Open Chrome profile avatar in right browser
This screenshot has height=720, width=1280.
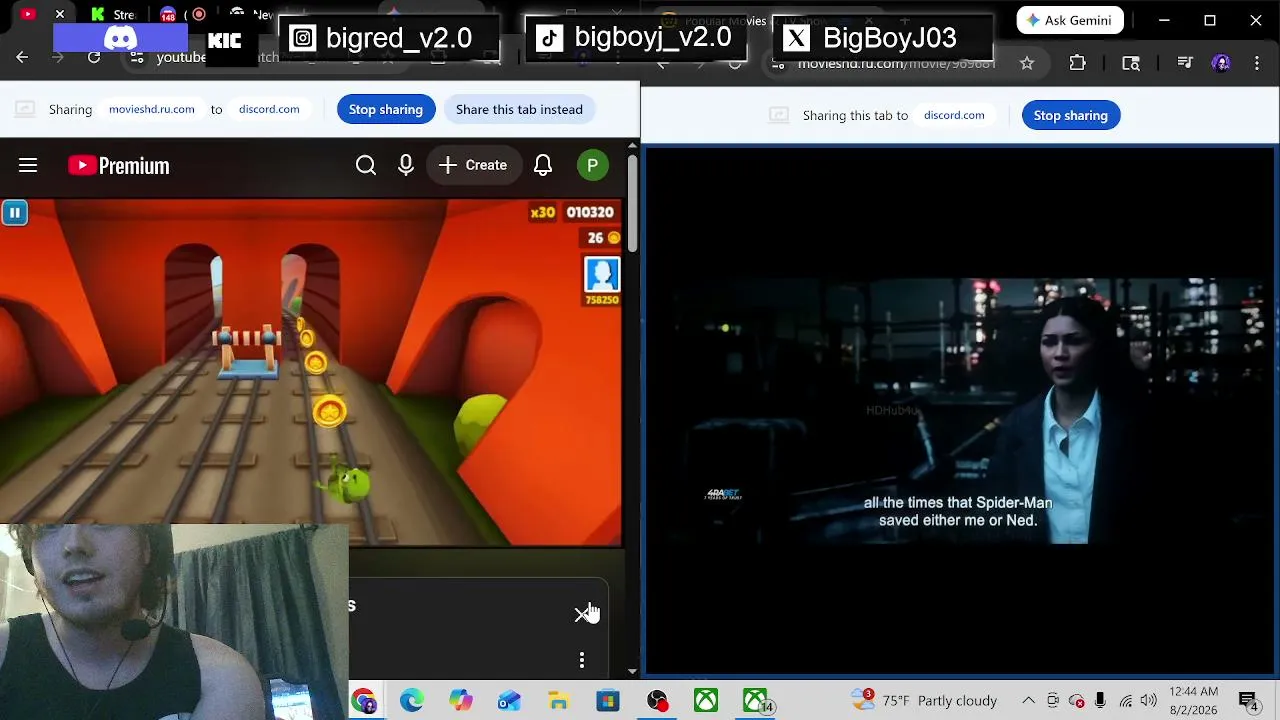tap(1221, 63)
